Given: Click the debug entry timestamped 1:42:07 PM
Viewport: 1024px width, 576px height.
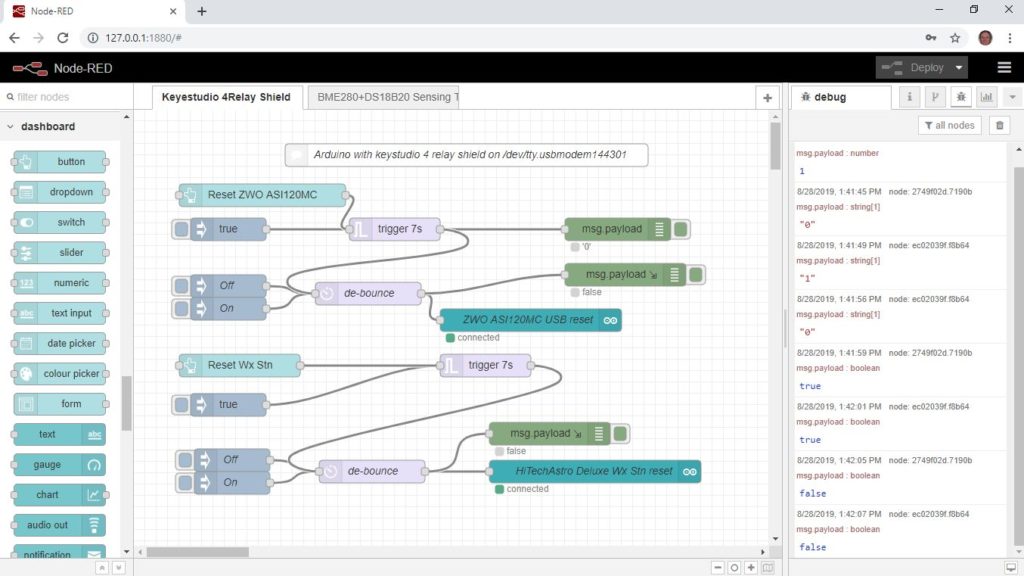Looking at the screenshot, I should point(900,531).
